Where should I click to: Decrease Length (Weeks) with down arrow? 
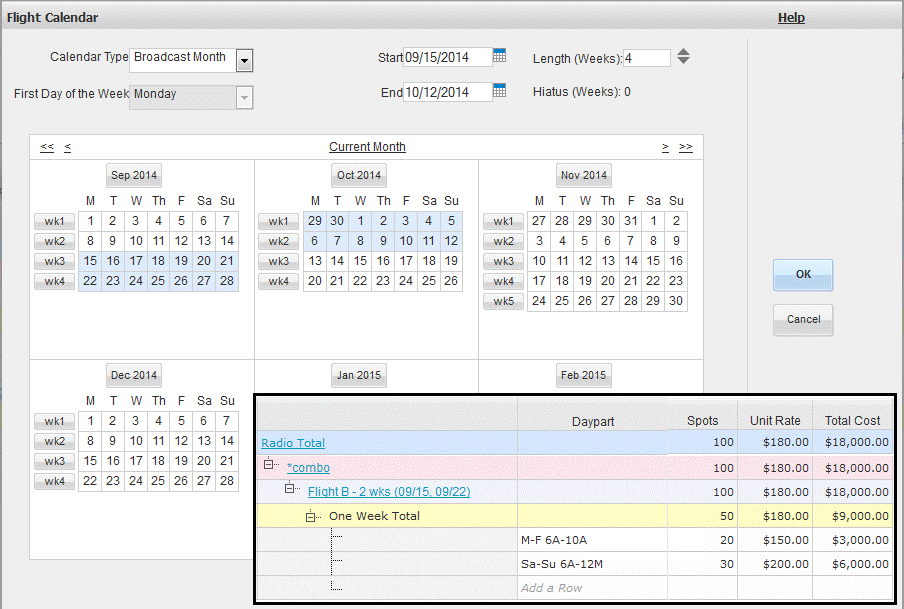tap(683, 61)
